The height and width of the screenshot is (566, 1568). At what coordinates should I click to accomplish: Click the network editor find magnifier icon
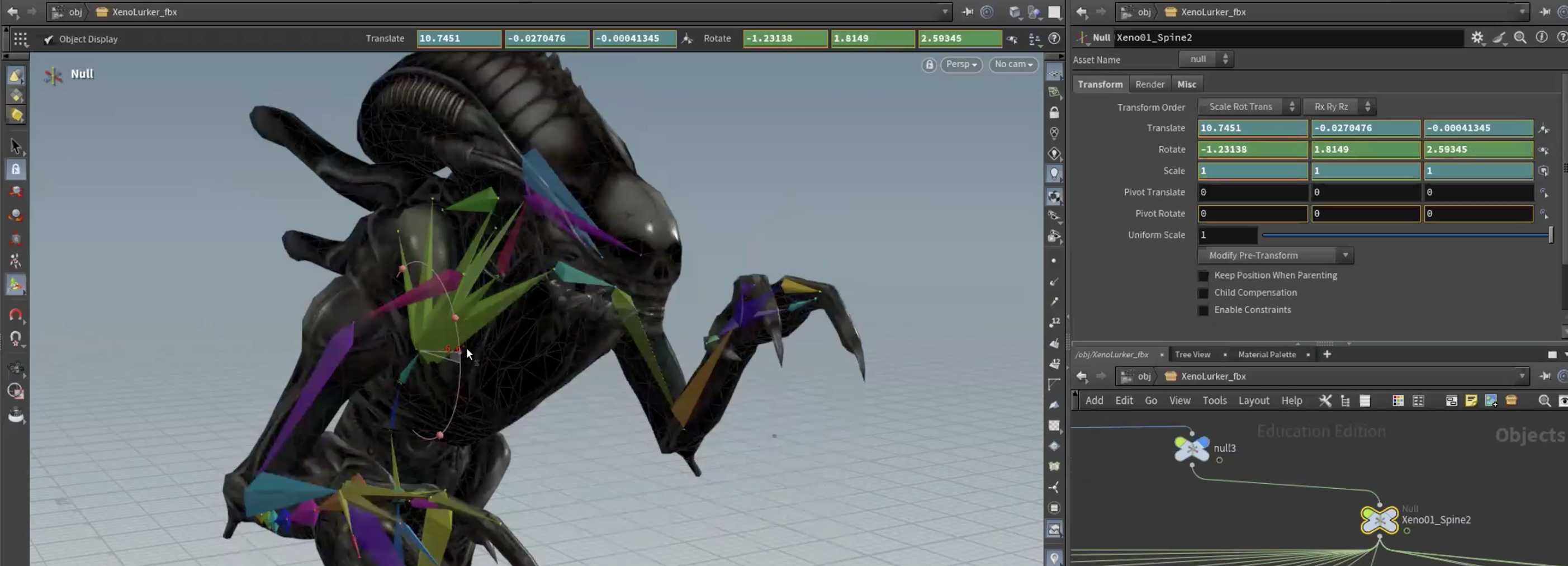tap(1545, 400)
